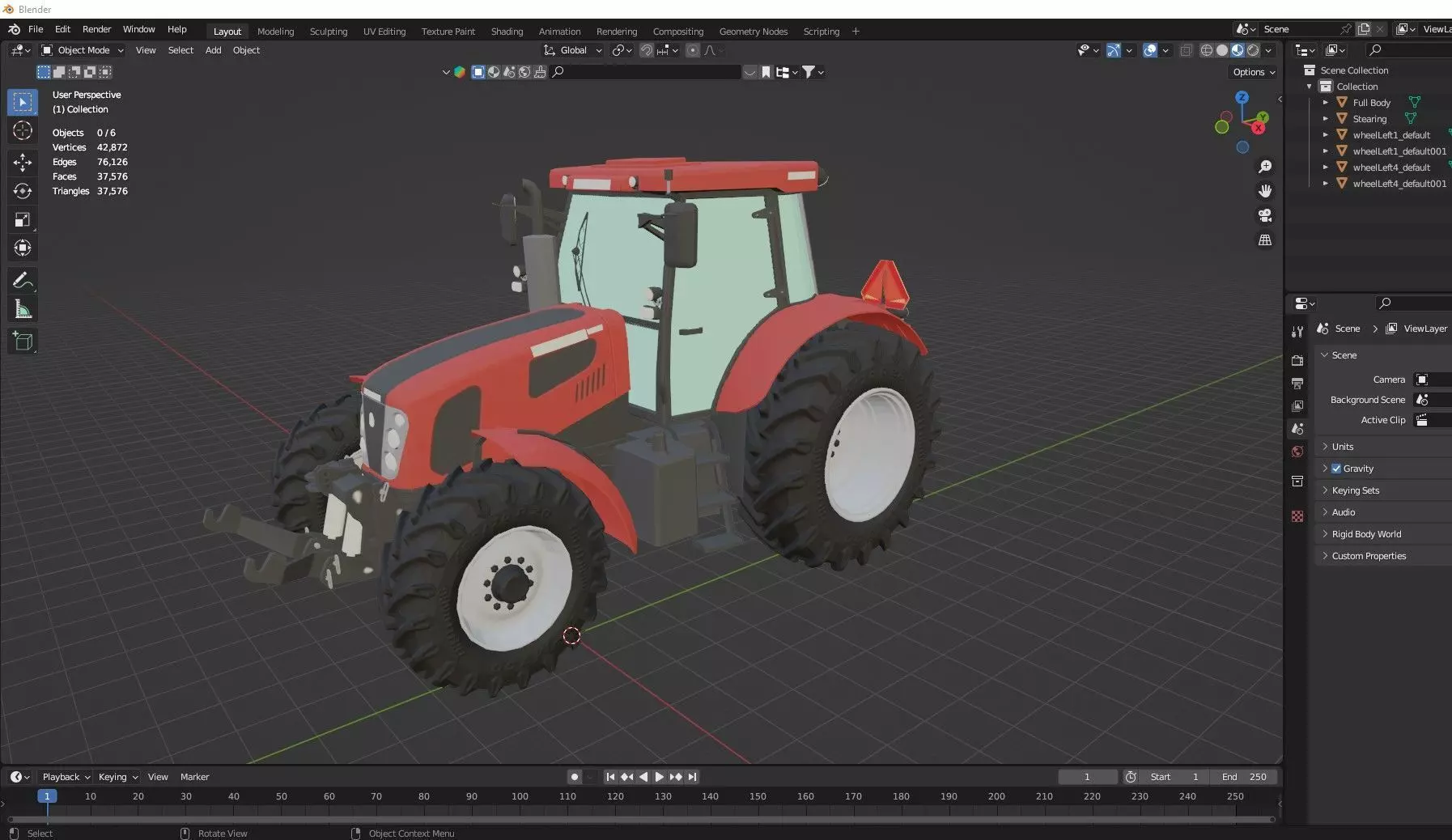Switch perspective/orthographic grid icon
This screenshot has width=1452, height=840.
click(1264, 240)
